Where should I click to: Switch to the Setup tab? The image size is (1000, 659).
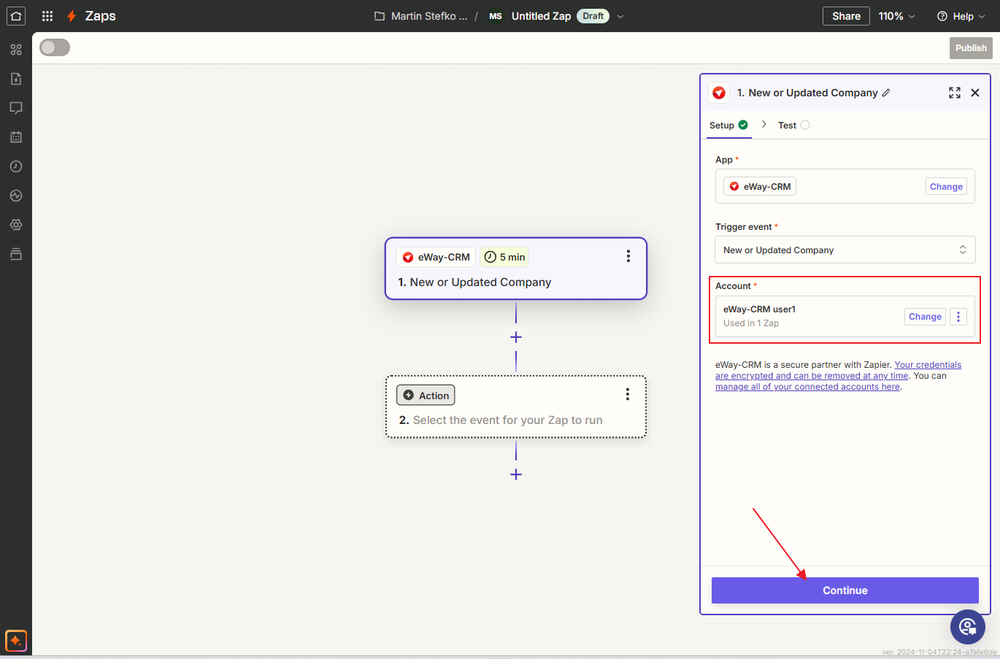tap(728, 125)
